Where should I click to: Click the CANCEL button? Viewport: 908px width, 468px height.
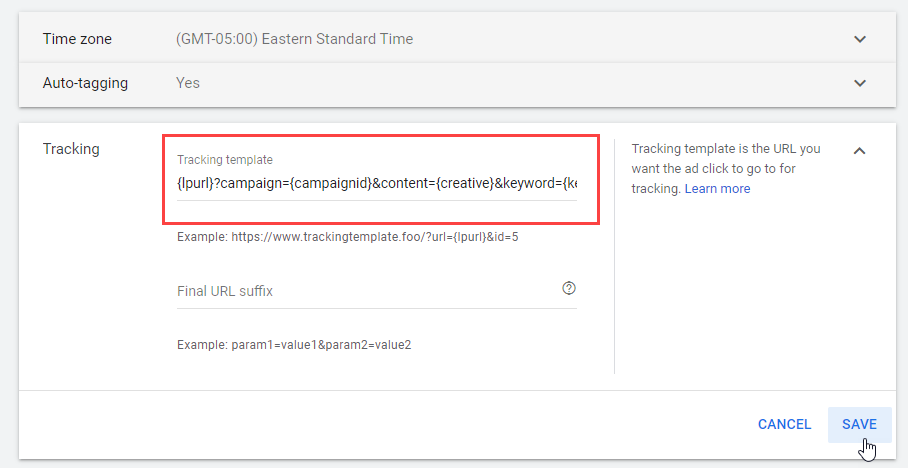pos(784,425)
